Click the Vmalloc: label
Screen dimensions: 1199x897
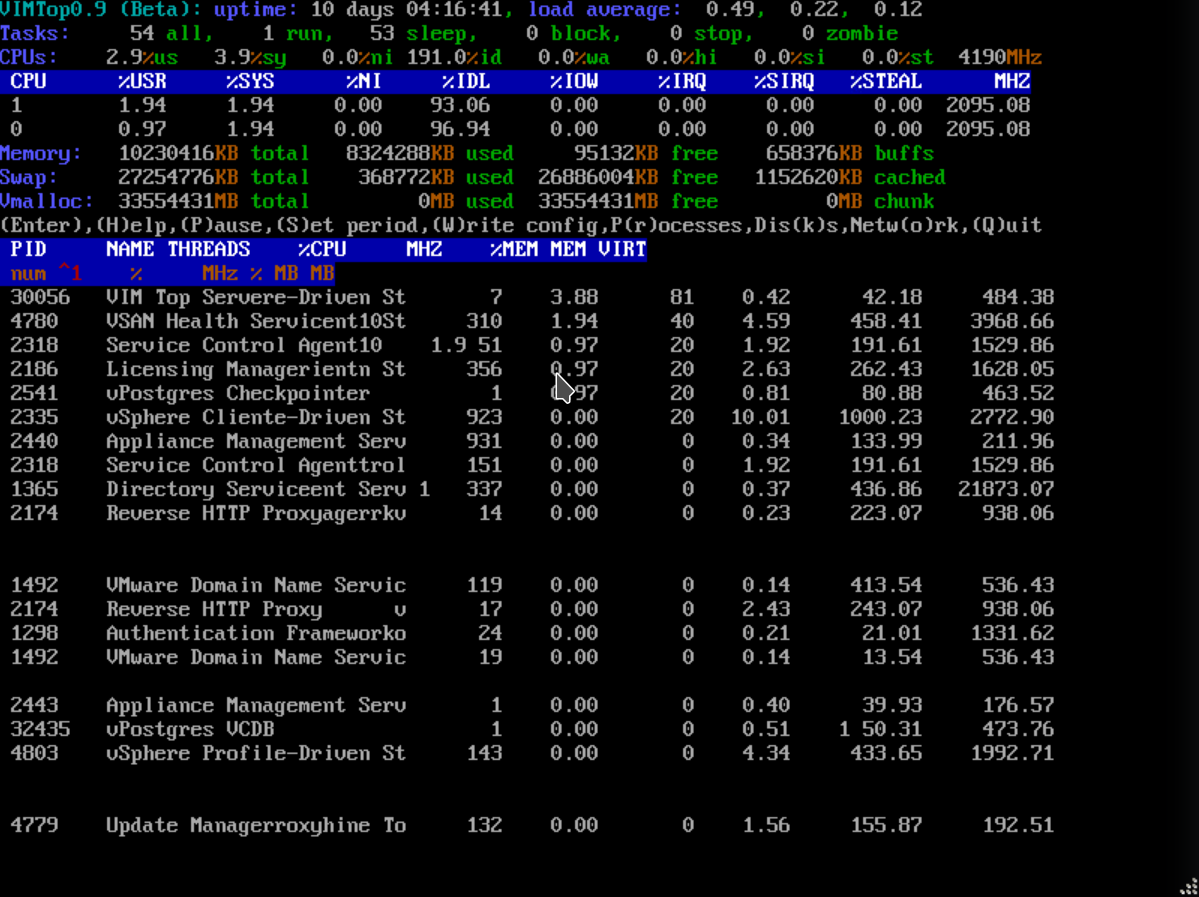47,201
